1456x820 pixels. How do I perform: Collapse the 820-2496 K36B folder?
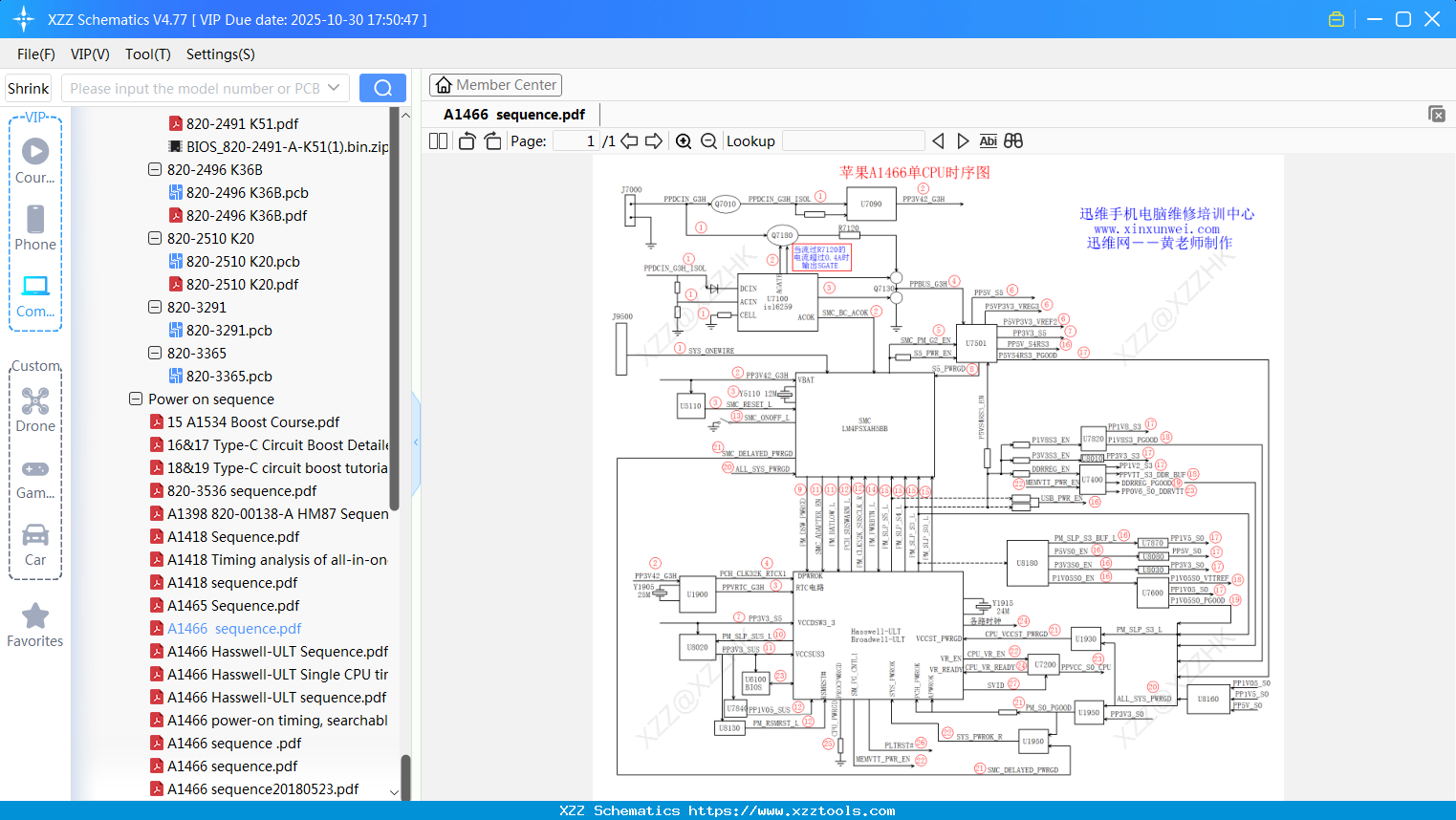pyautogui.click(x=155, y=170)
